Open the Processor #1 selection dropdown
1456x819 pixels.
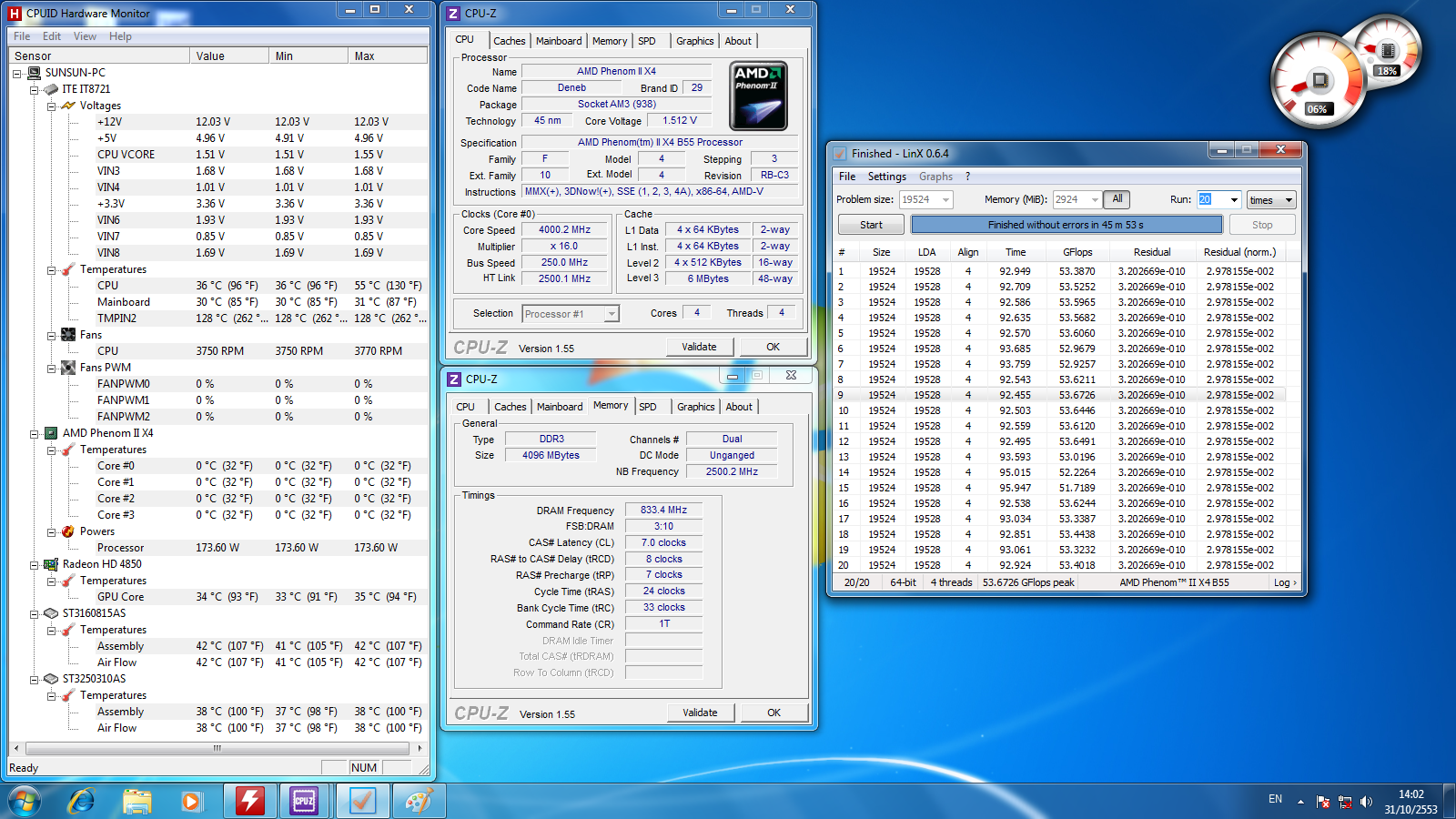click(x=612, y=314)
